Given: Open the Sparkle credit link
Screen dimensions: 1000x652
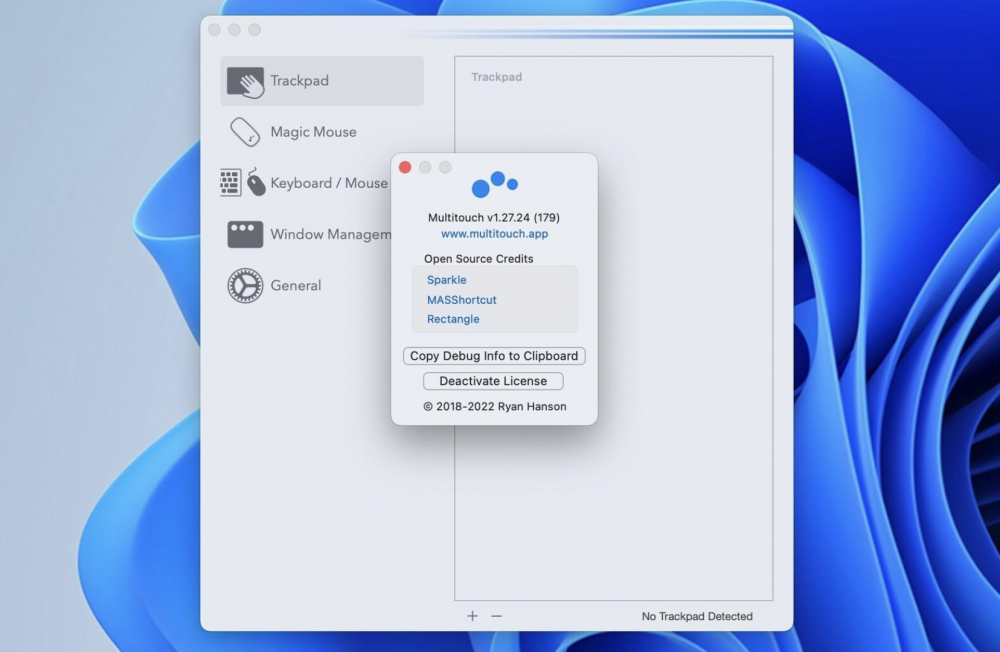Looking at the screenshot, I should click(x=446, y=279).
